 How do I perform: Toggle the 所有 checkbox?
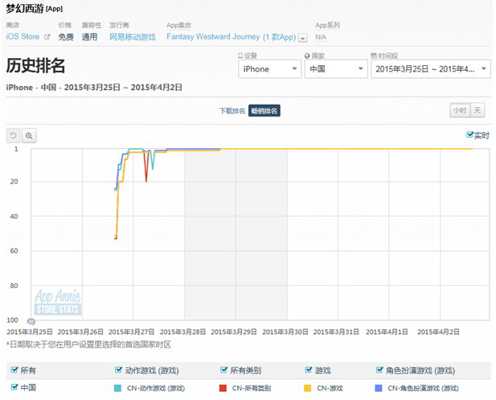coord(14,370)
